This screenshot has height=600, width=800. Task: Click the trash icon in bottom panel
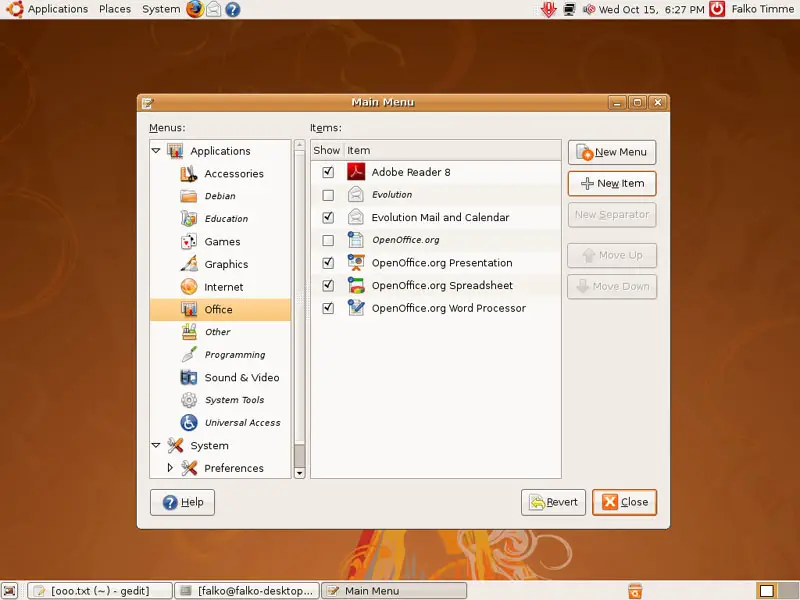635,591
